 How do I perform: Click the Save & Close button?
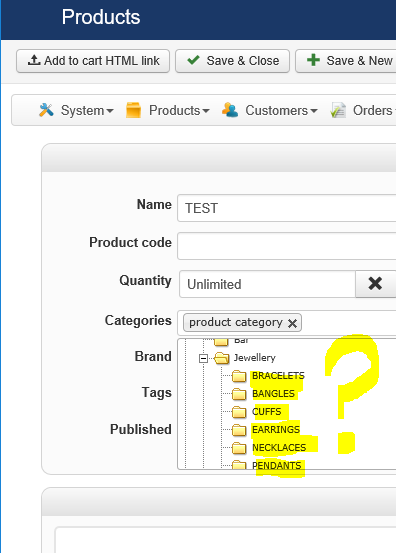tap(233, 61)
